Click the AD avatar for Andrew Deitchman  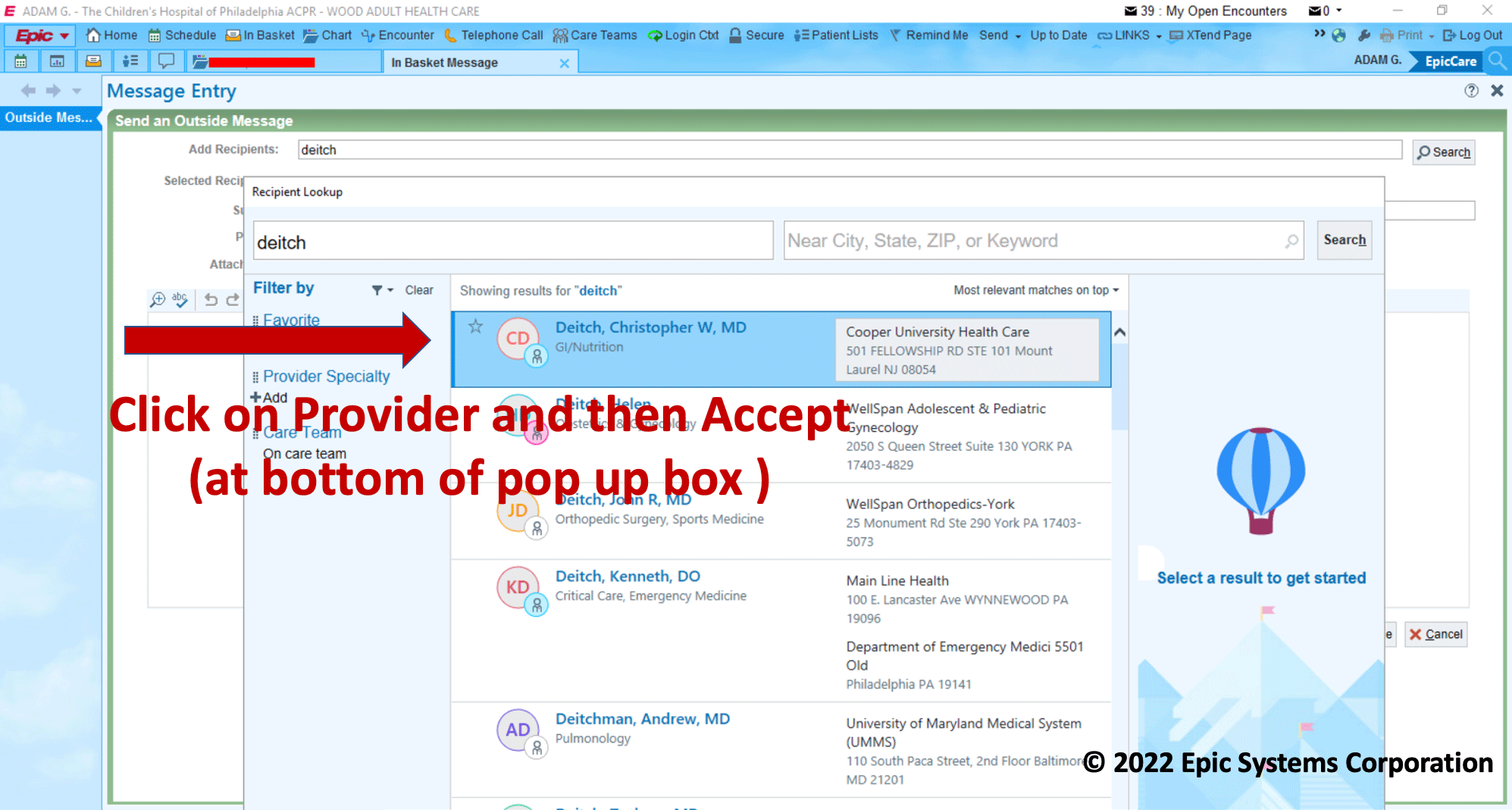518,730
